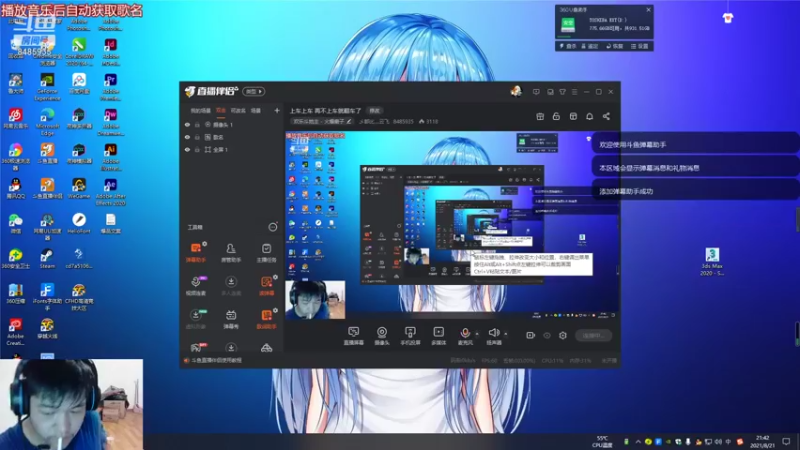Lock the 全屏 1 source

(197, 149)
